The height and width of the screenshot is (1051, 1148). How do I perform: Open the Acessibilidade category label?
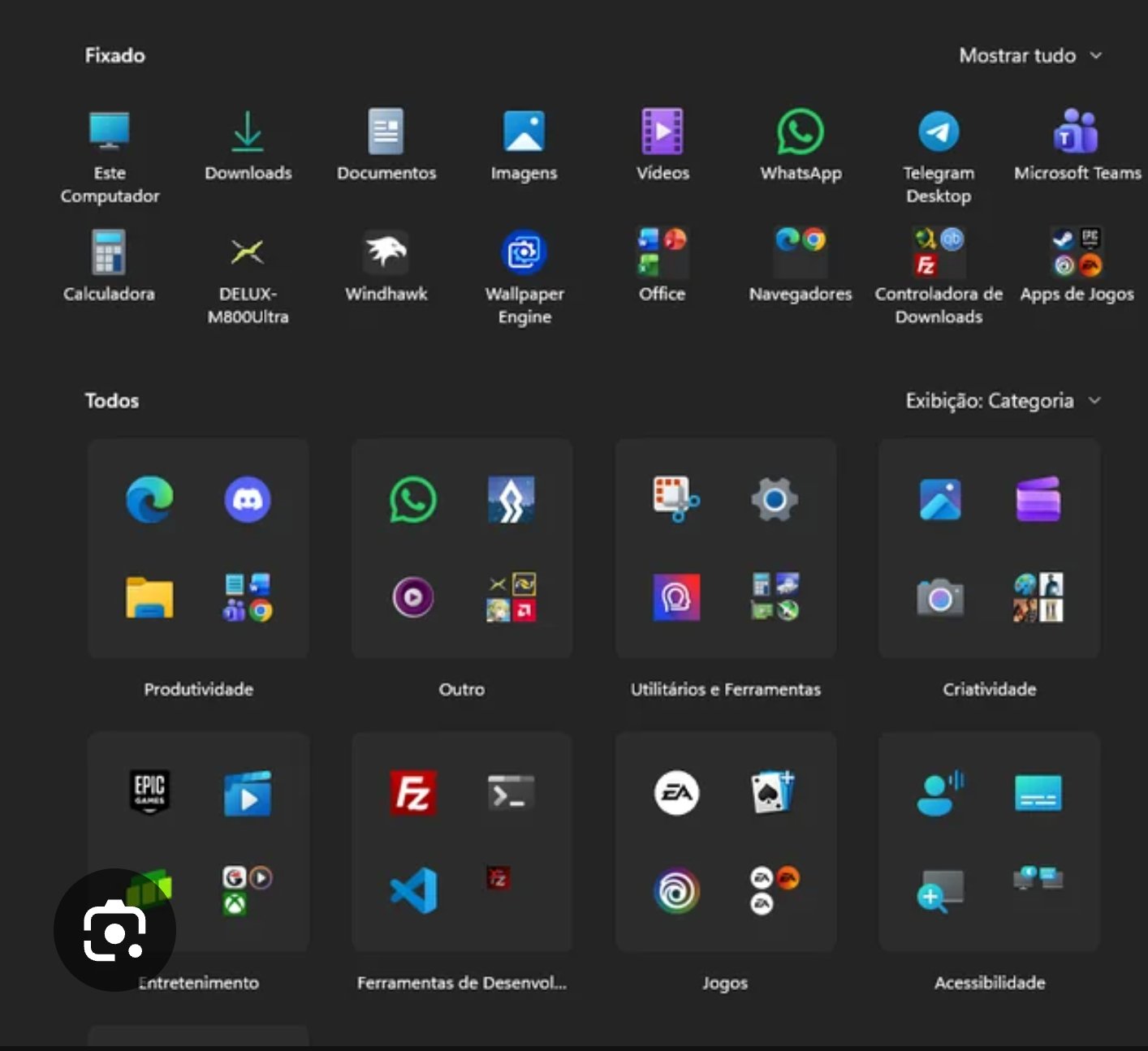click(989, 983)
